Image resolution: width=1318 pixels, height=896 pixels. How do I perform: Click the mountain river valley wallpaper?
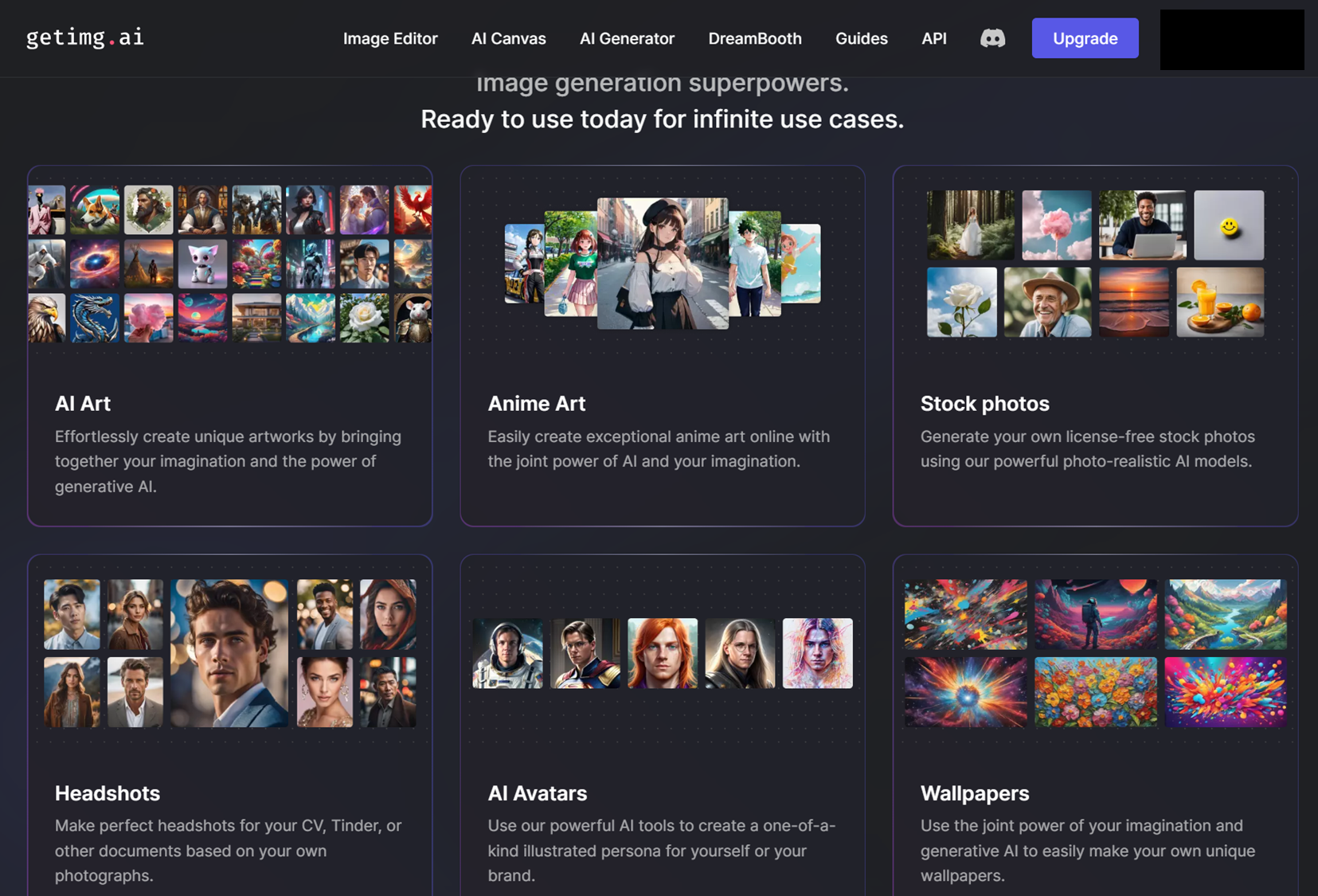(x=1226, y=614)
